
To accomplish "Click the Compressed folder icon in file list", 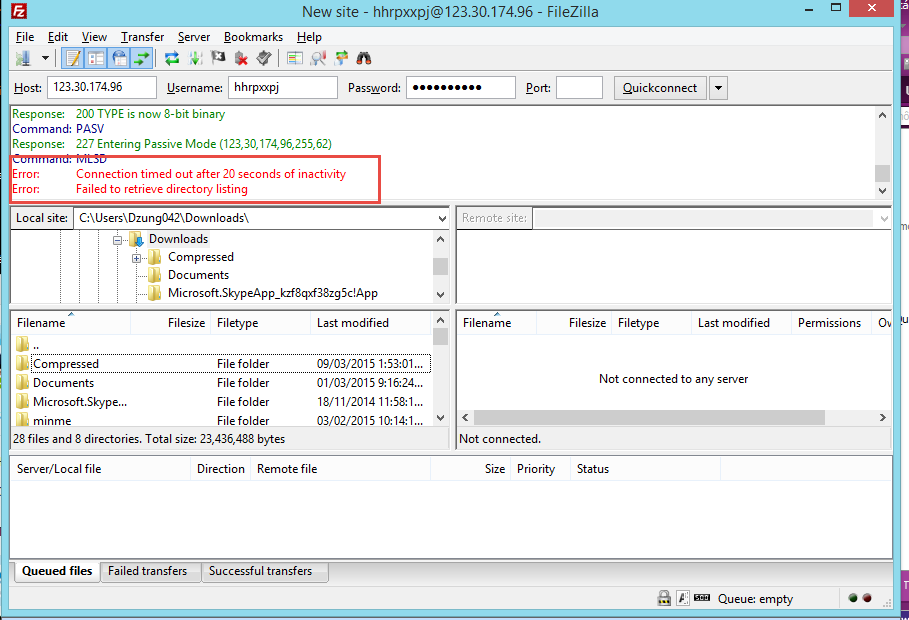I will coord(23,364).
